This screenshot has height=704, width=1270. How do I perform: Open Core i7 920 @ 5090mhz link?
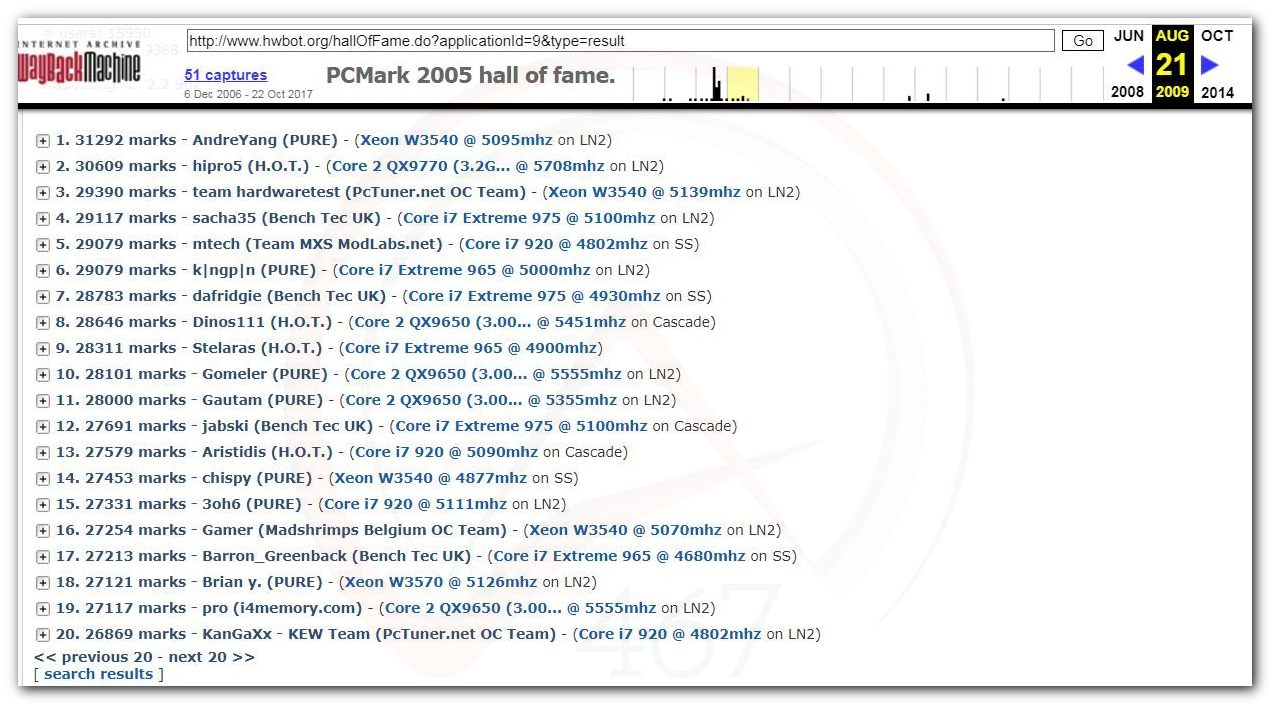pos(446,452)
